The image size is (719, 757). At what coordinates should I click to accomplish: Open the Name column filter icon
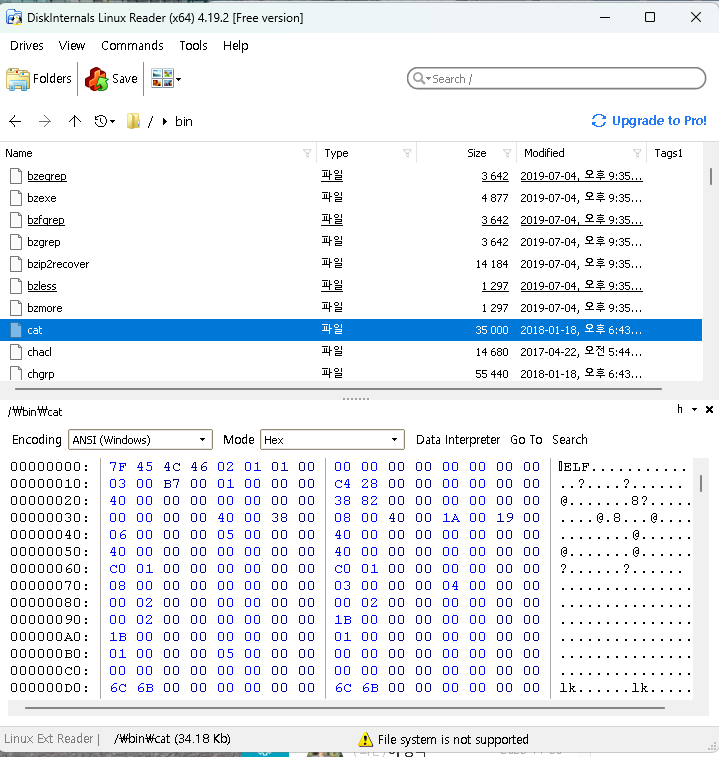click(x=307, y=153)
